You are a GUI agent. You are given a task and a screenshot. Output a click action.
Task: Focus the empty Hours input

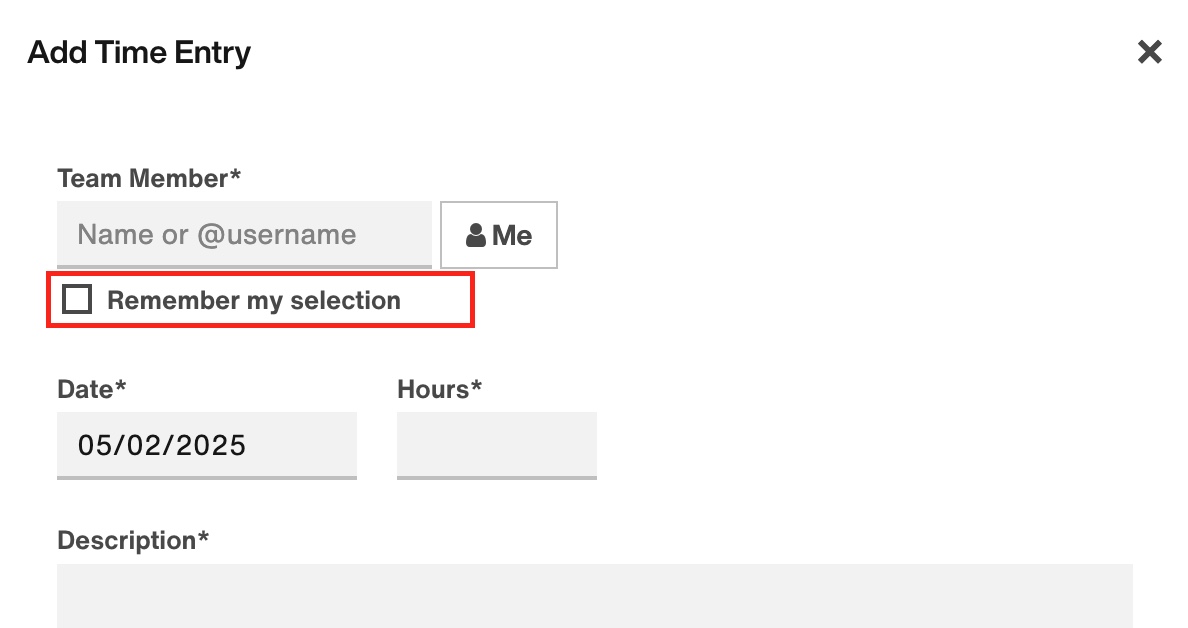pyautogui.click(x=497, y=445)
